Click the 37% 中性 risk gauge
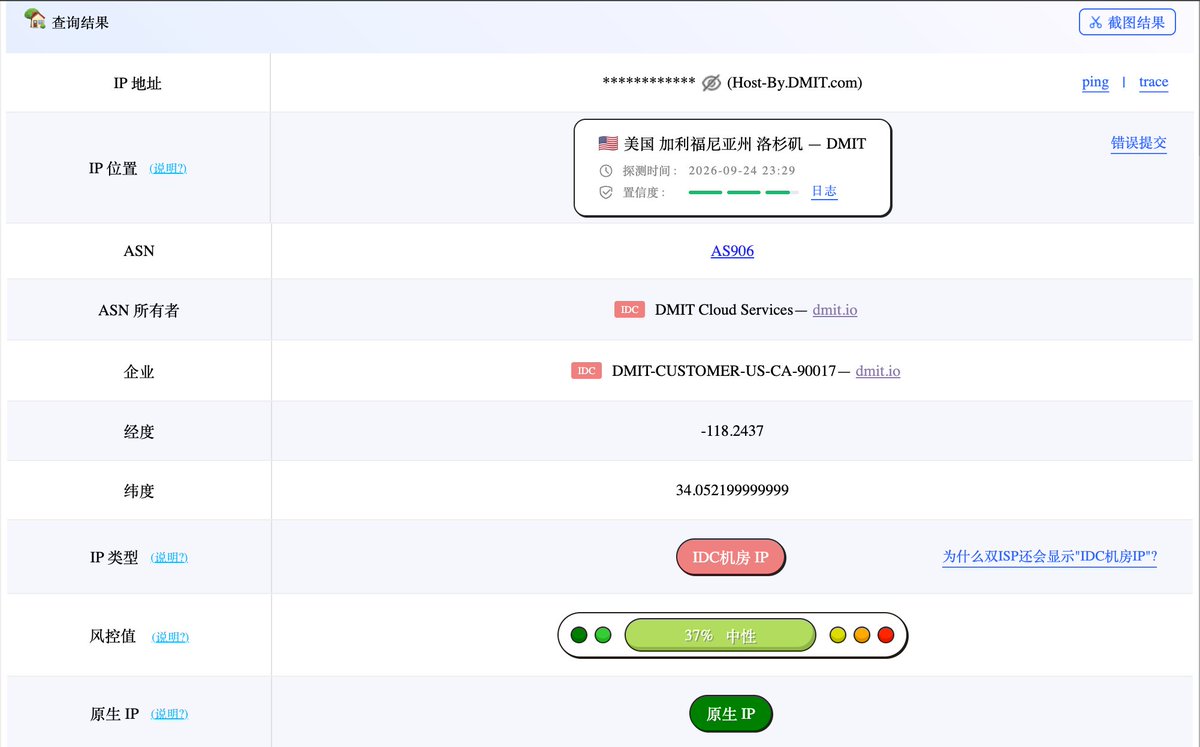 720,635
